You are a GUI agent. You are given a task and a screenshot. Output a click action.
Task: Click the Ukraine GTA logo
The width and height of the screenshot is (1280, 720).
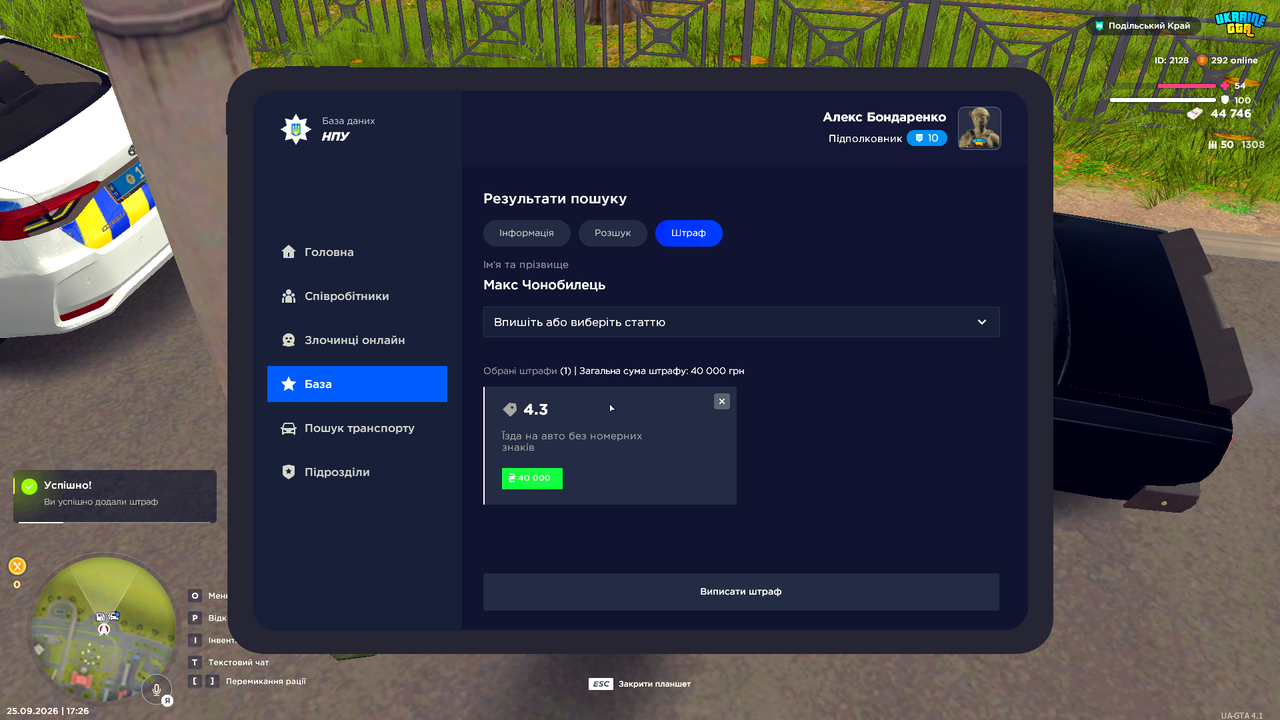pos(1240,24)
